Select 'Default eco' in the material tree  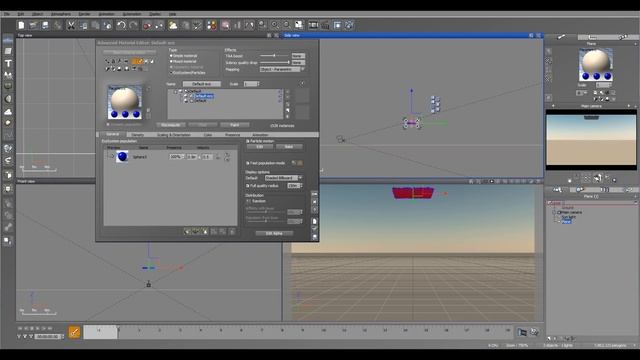[x=204, y=96]
